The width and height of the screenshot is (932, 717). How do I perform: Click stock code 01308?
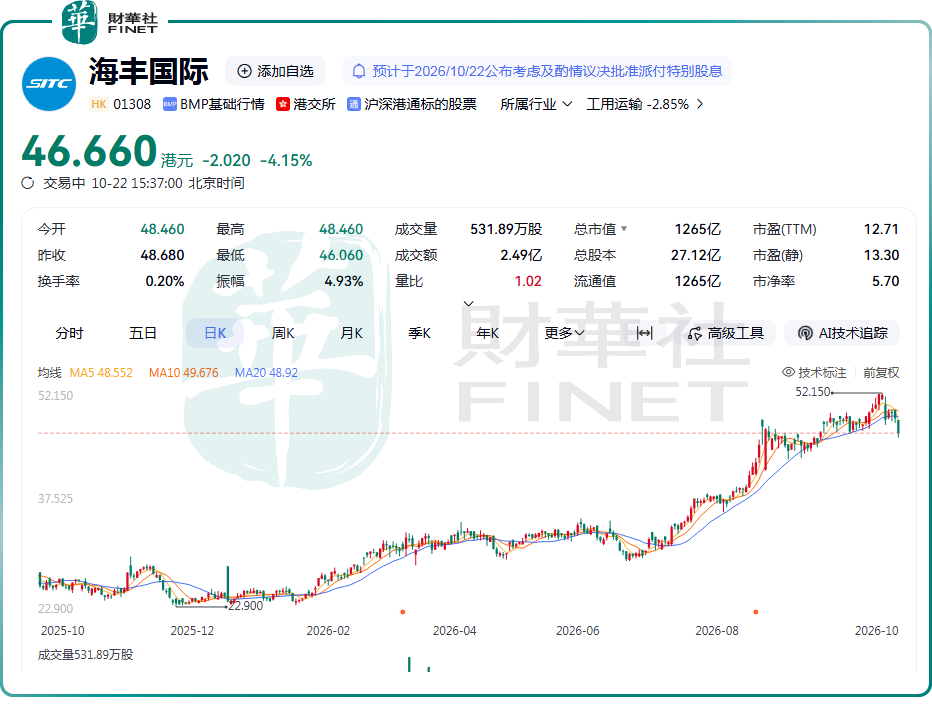132,104
